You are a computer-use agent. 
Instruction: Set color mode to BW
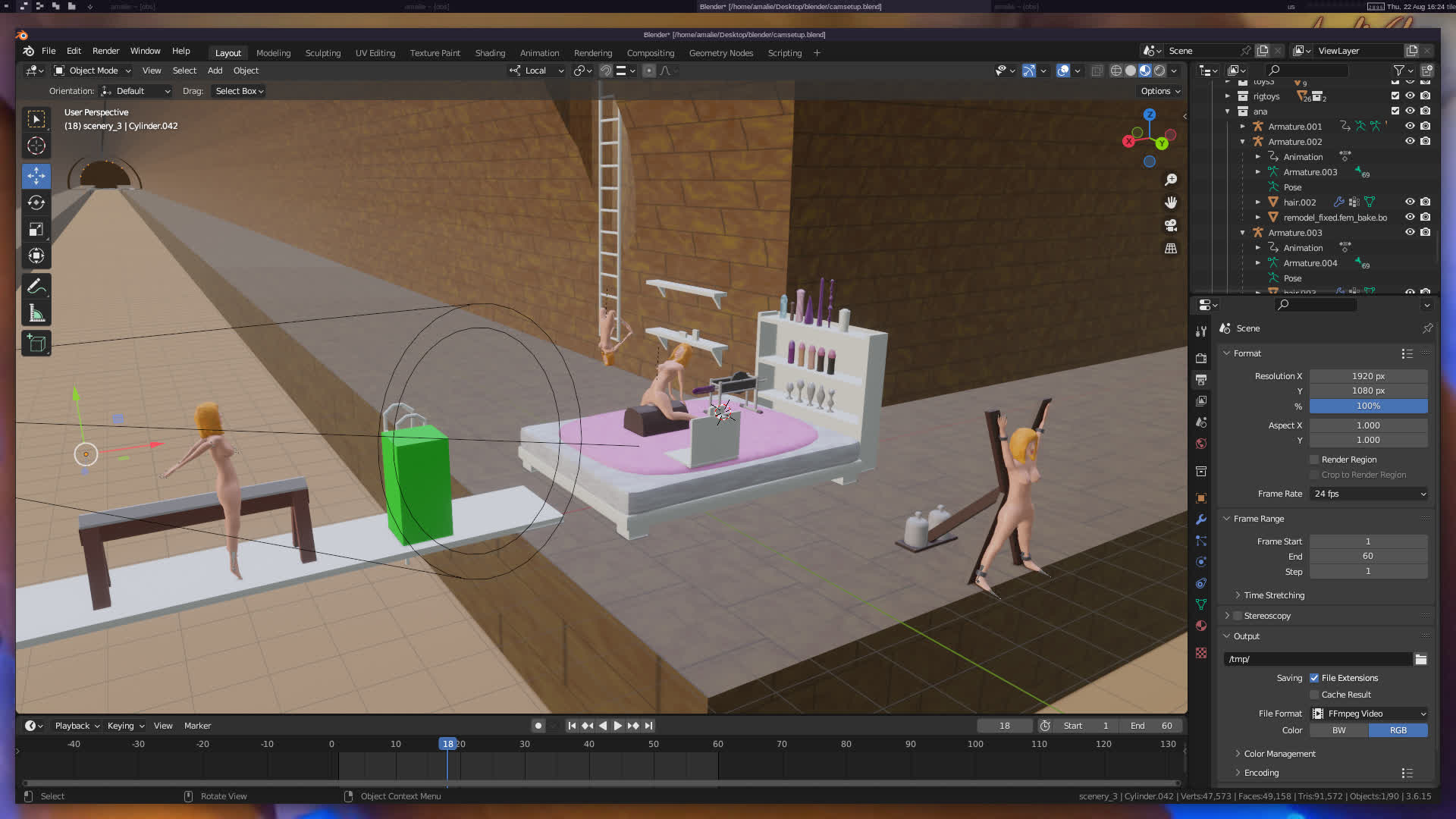tap(1338, 730)
